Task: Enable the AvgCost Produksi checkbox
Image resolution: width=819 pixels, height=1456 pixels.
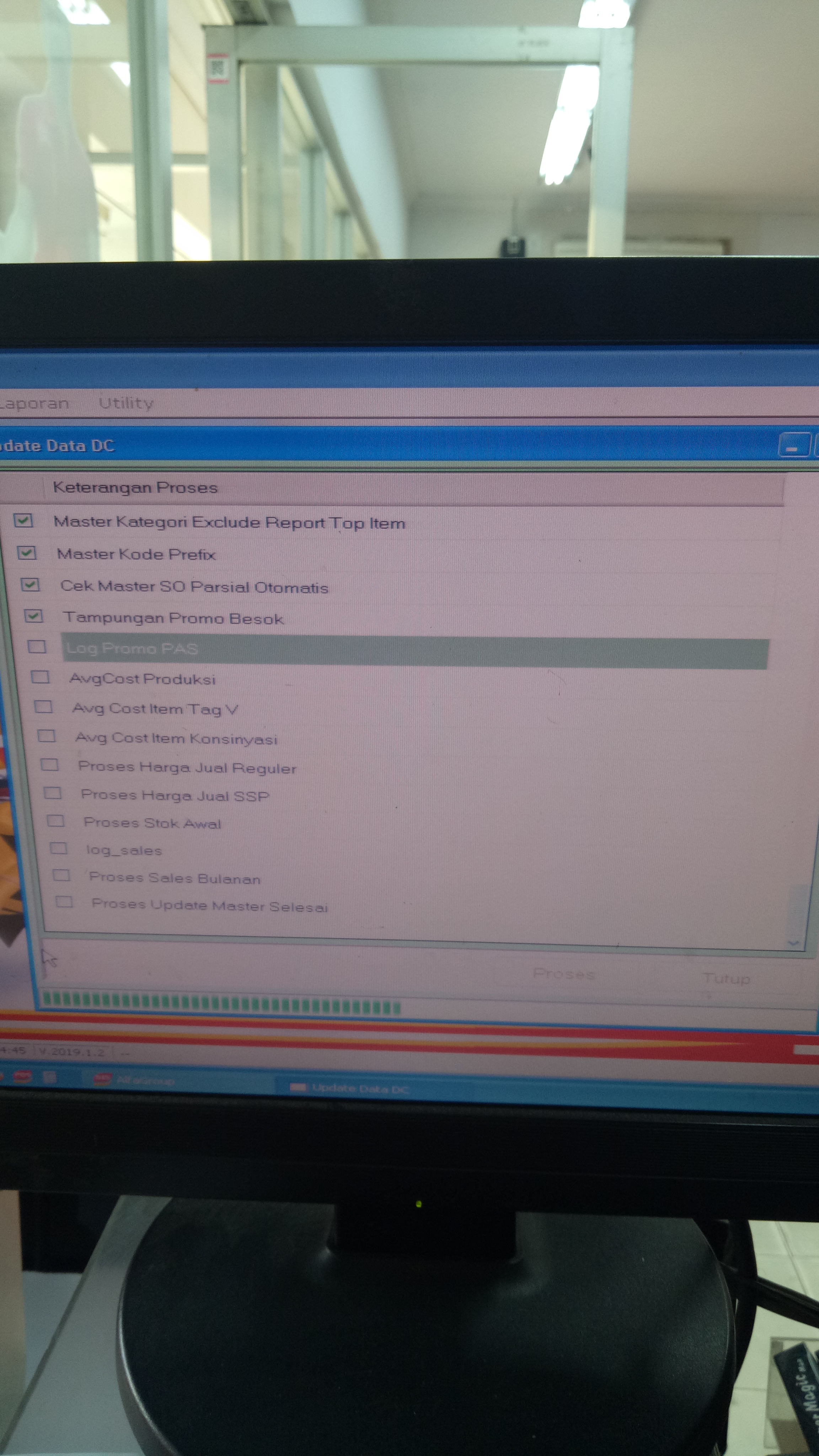Action: [40, 676]
